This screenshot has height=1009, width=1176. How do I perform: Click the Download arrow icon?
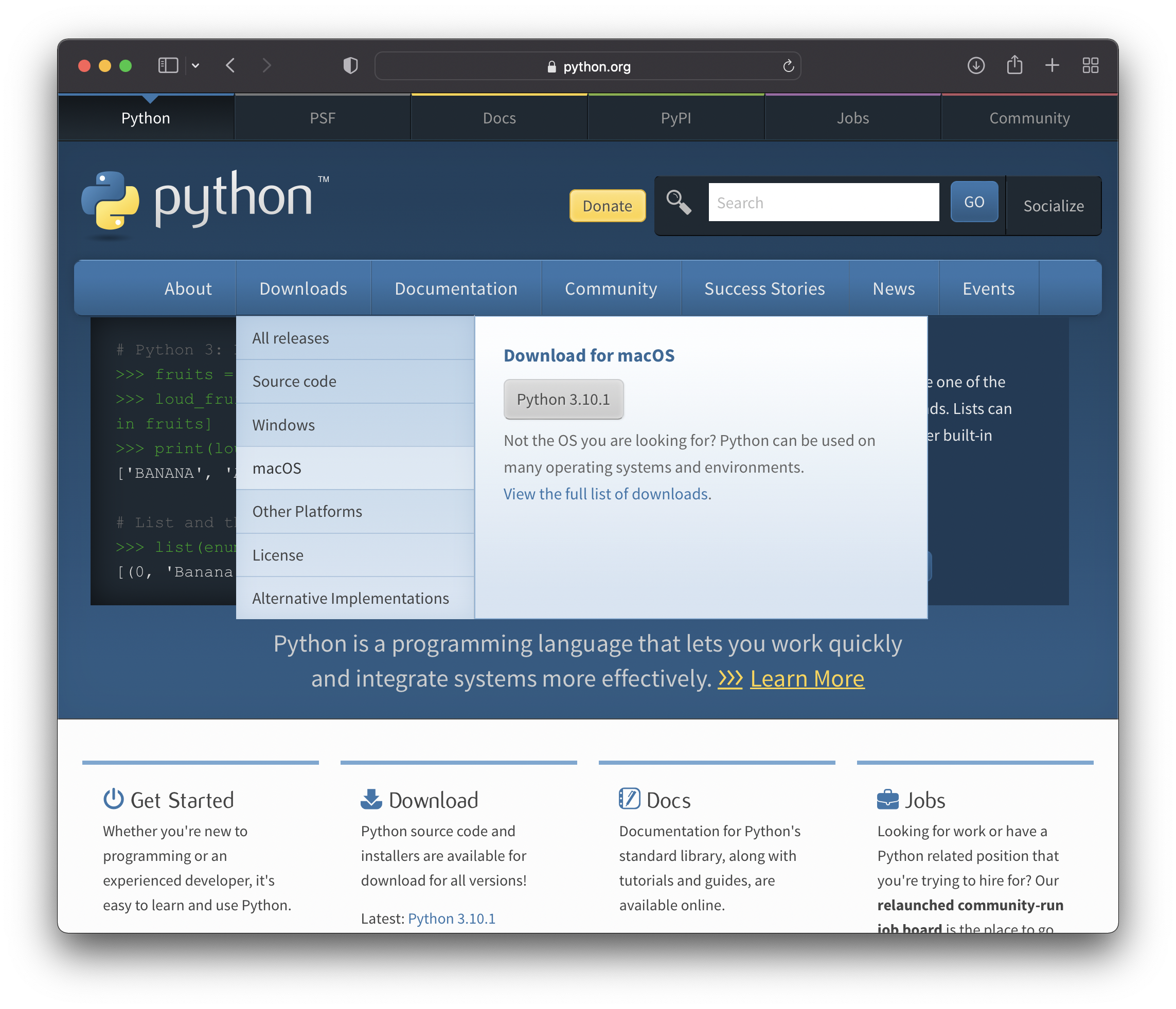[371, 799]
